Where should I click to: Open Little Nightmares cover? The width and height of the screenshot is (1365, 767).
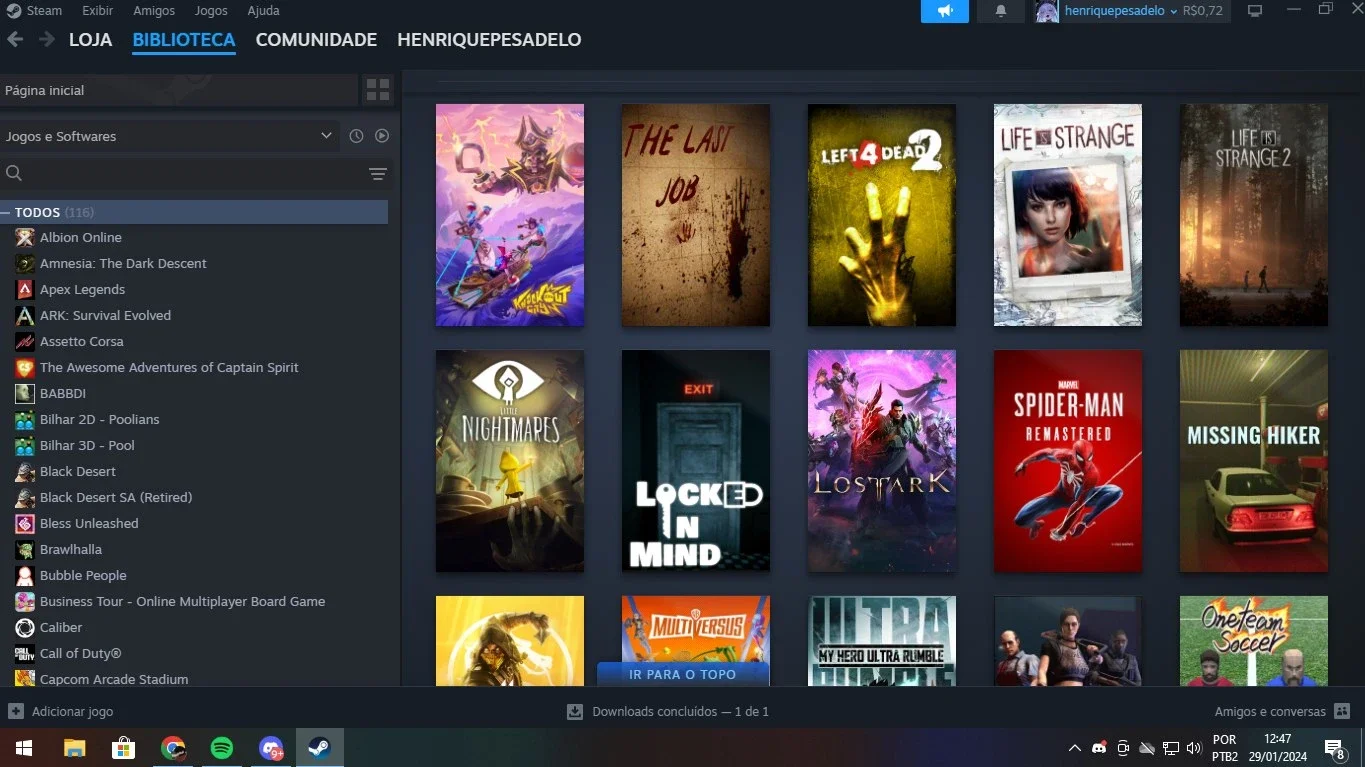coord(510,461)
